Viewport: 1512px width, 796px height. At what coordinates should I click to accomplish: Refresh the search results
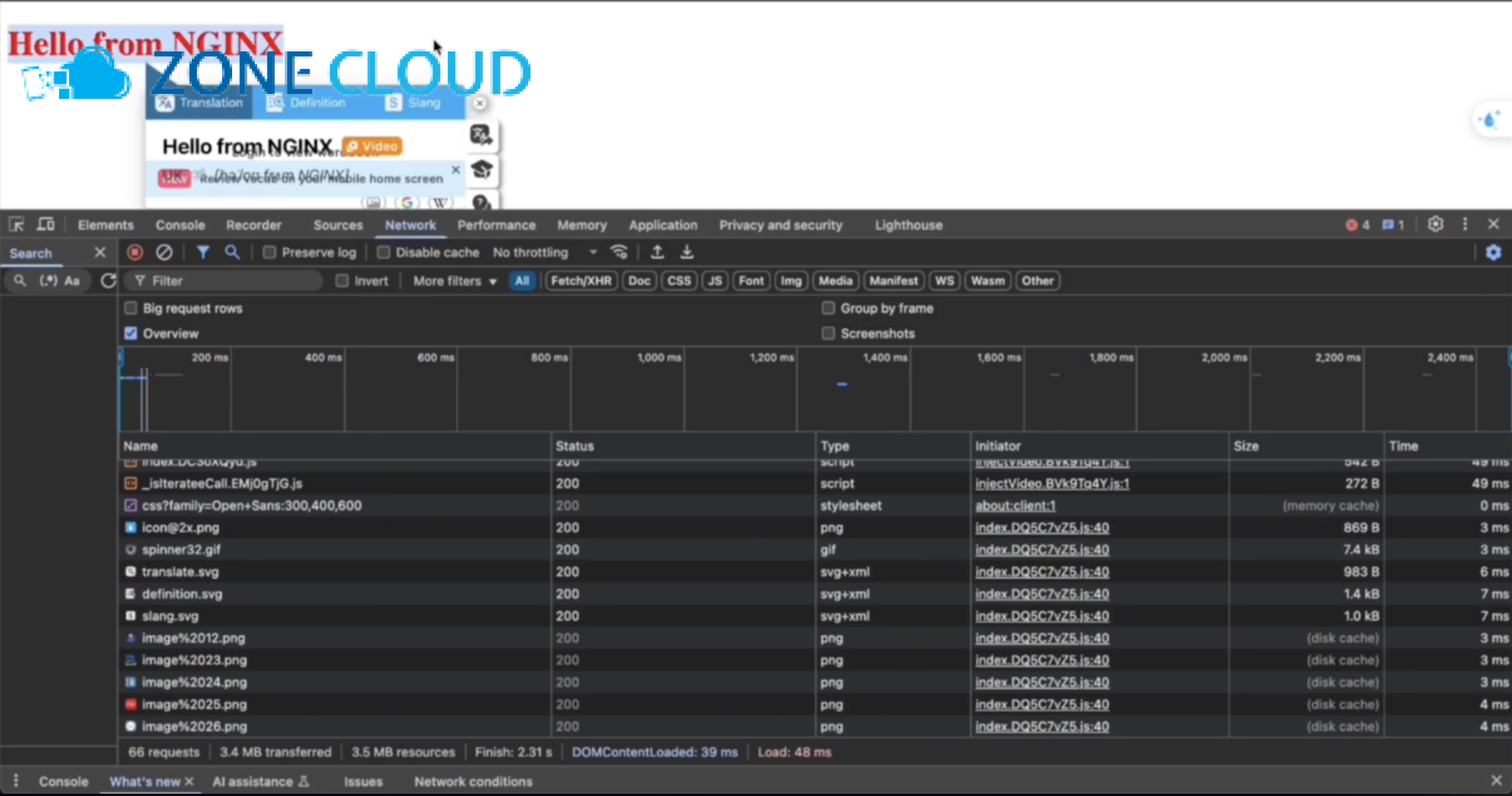108,281
